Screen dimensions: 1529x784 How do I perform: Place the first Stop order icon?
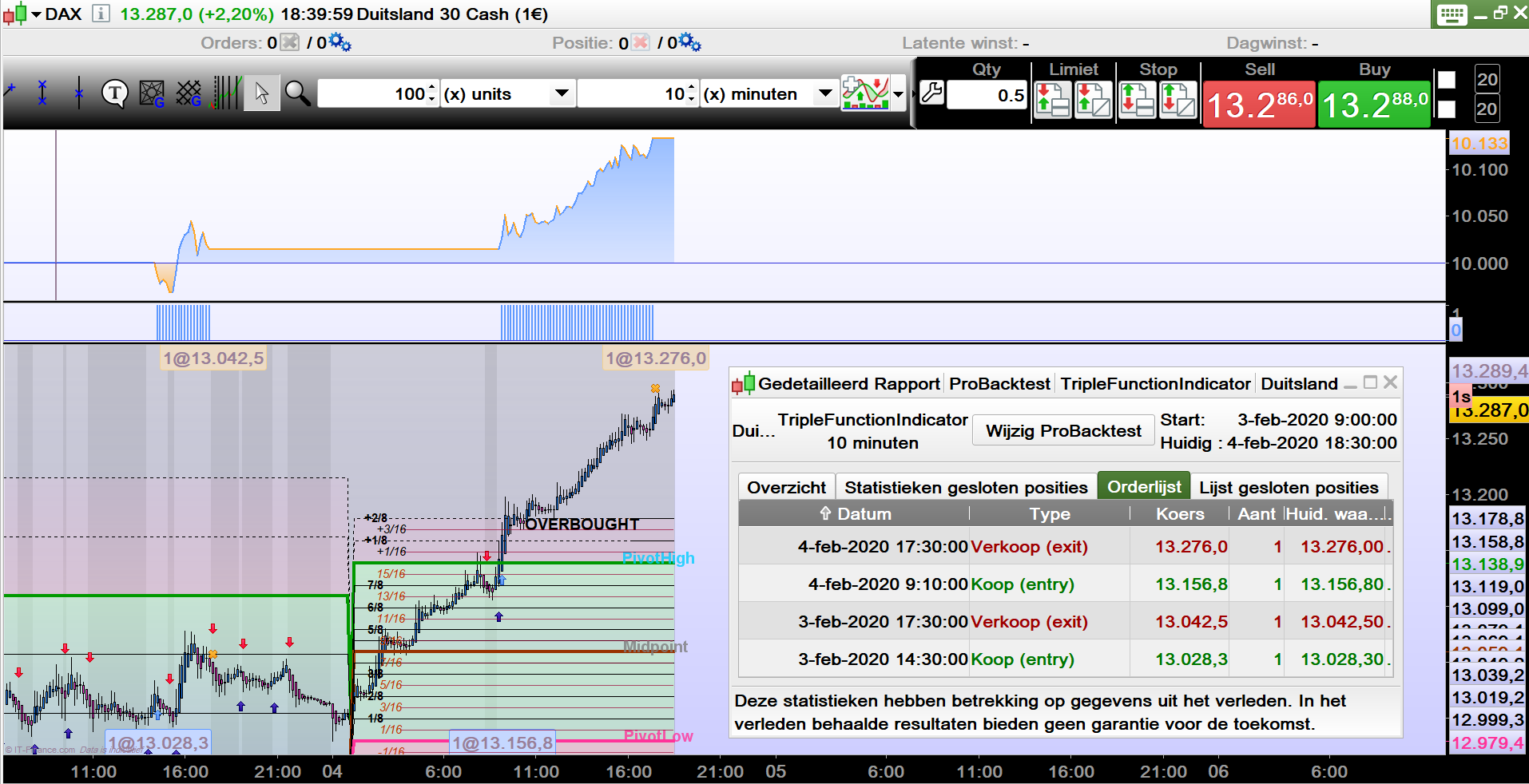[1137, 101]
